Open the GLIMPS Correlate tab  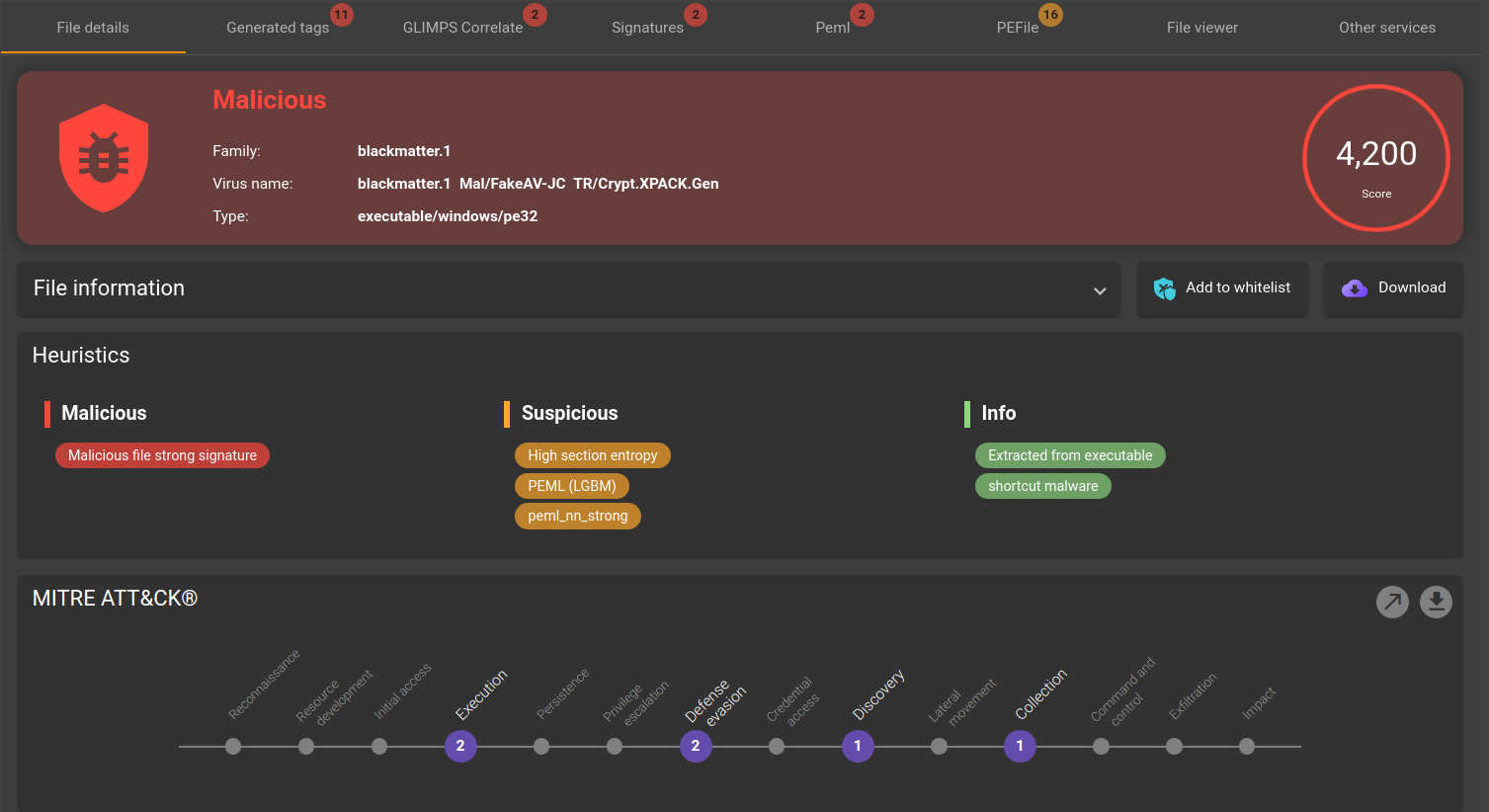[x=462, y=28]
